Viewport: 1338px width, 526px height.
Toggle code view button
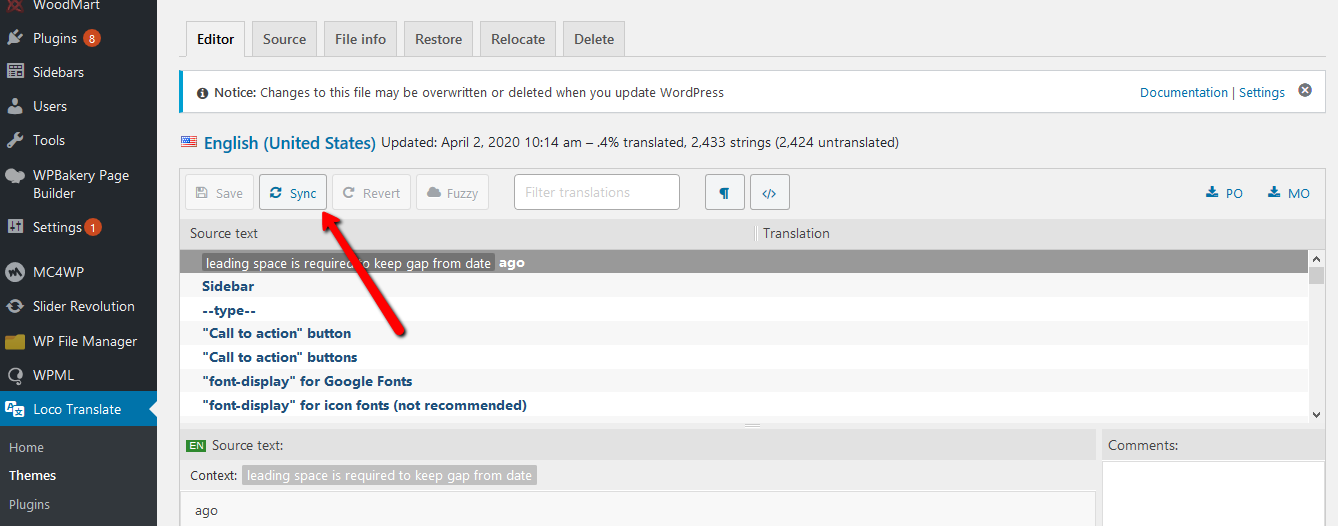[769, 193]
